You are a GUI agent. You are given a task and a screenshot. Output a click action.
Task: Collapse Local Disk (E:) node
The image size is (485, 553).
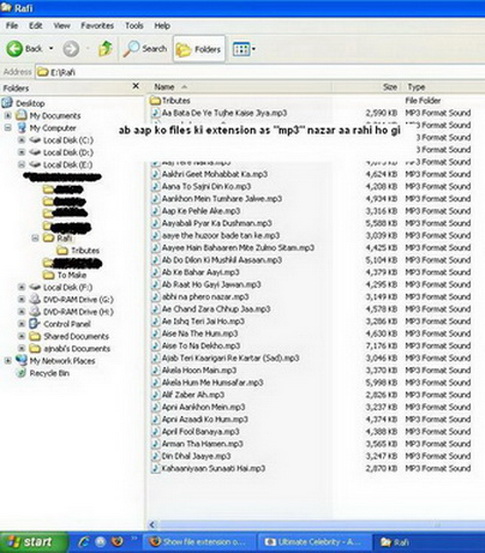22,164
